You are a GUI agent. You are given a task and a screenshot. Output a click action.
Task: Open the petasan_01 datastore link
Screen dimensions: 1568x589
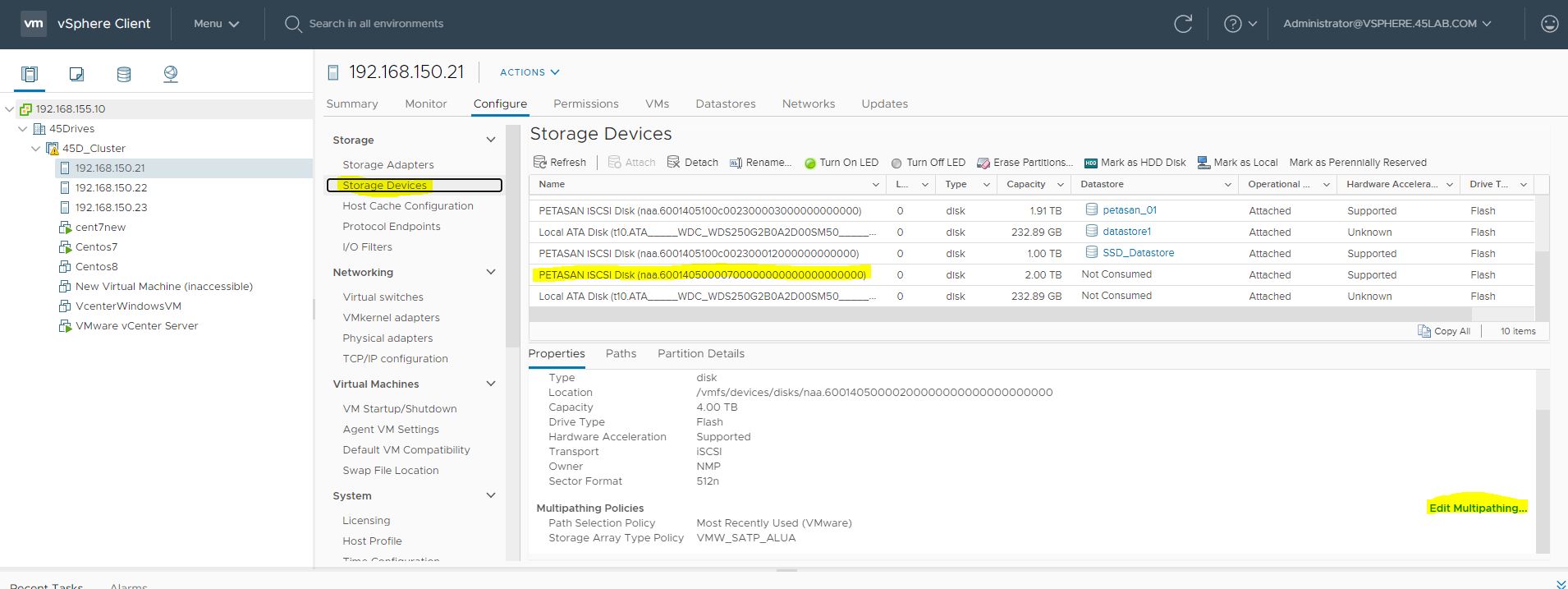pos(1129,210)
